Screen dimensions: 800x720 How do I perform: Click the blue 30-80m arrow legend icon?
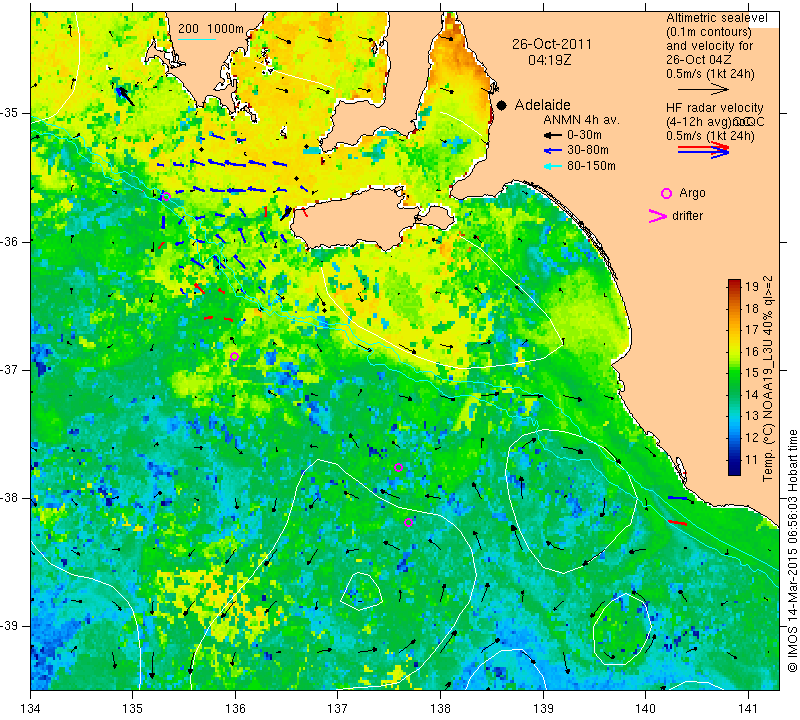tap(553, 151)
